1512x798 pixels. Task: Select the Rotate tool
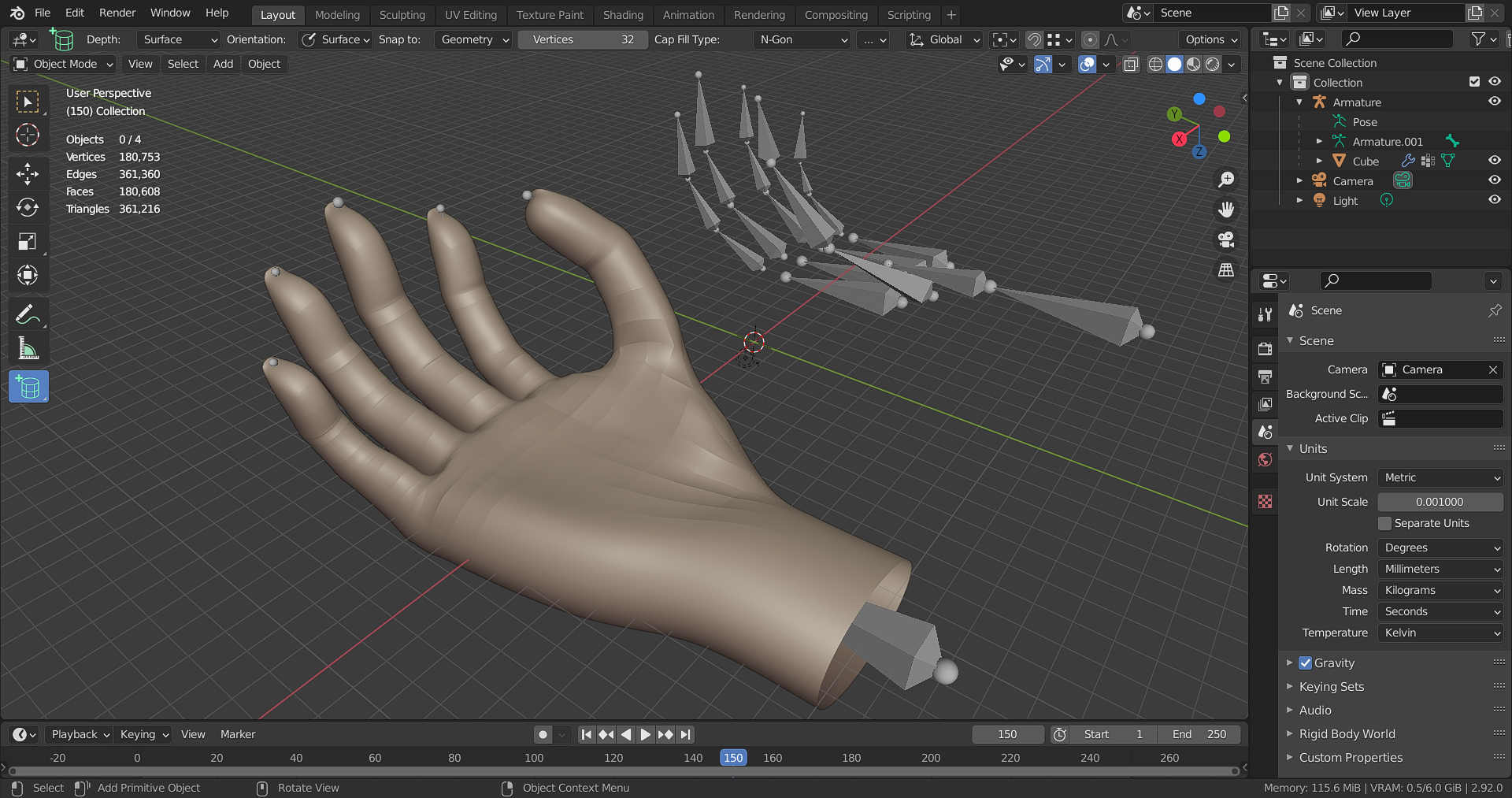pos(28,208)
